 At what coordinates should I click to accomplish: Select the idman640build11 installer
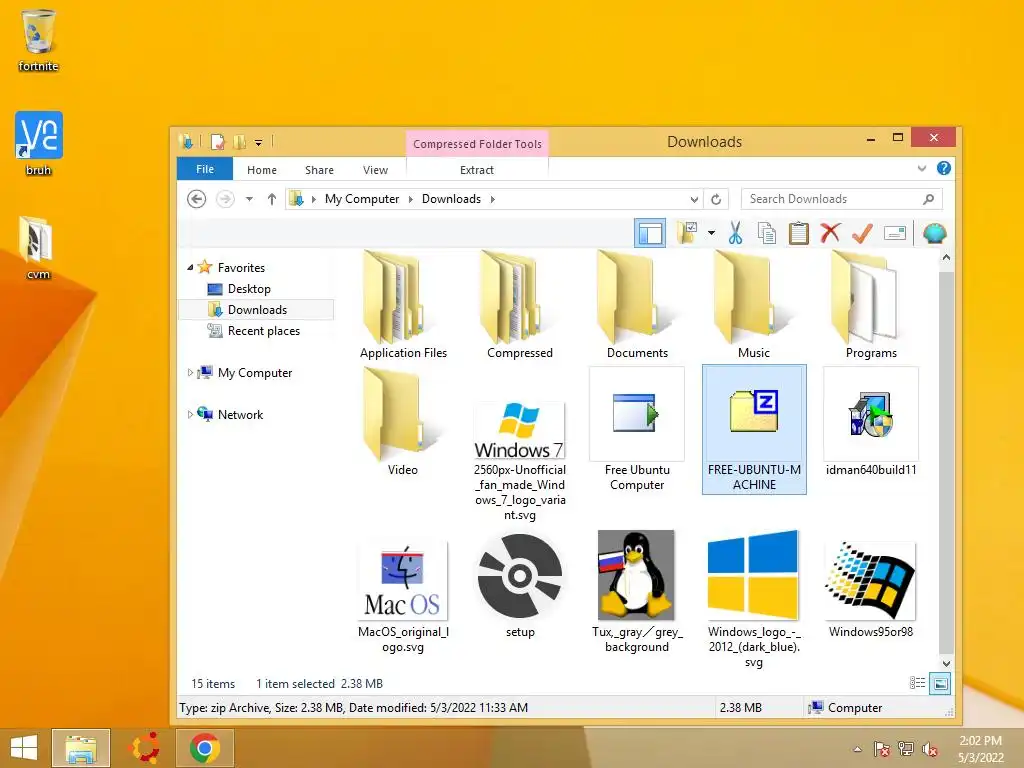tap(871, 422)
